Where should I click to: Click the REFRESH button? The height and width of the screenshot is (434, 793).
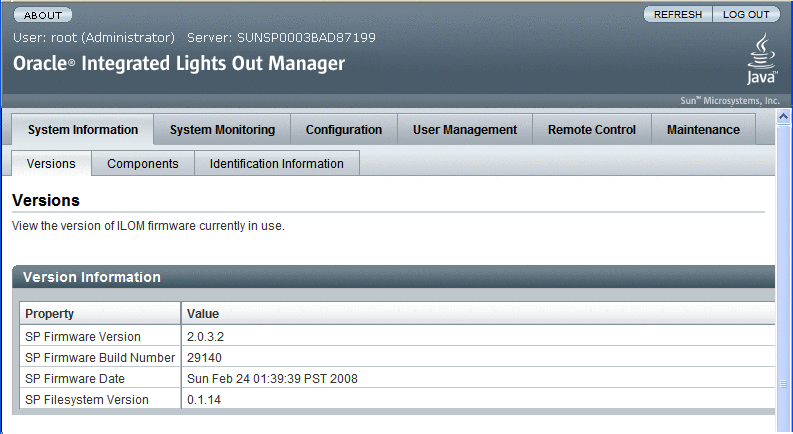tap(678, 15)
